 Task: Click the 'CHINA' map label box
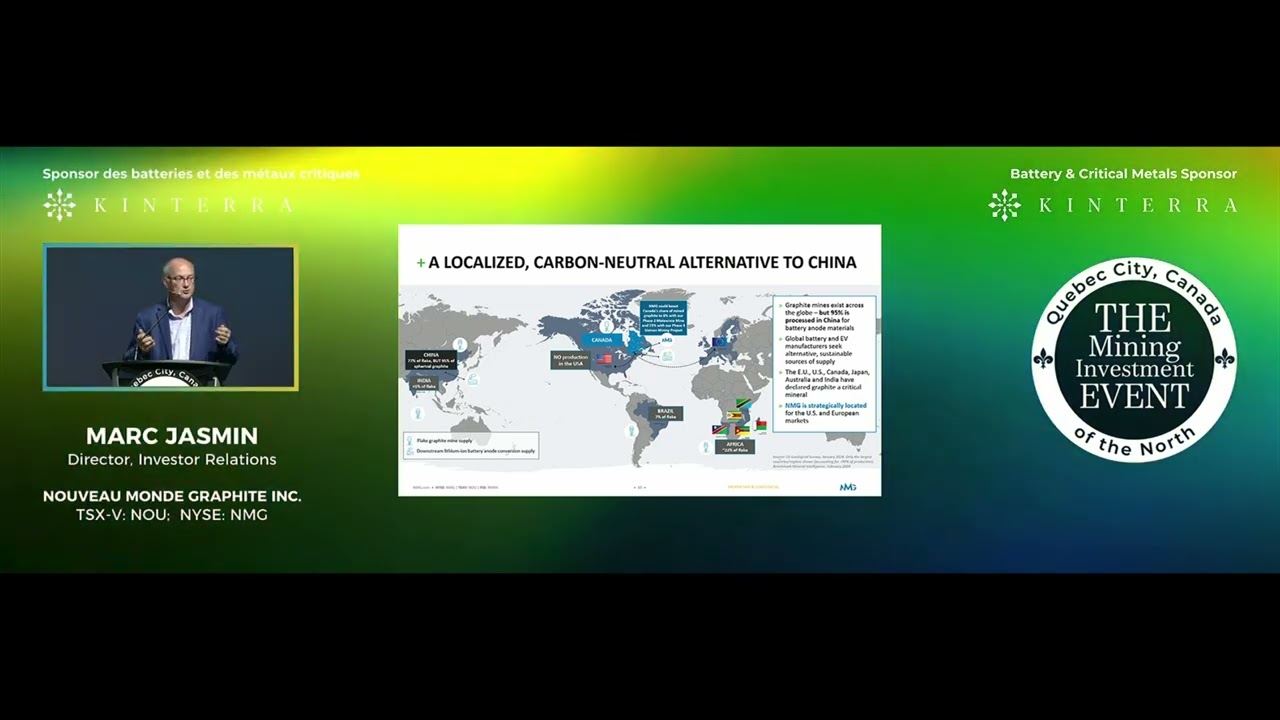(431, 360)
